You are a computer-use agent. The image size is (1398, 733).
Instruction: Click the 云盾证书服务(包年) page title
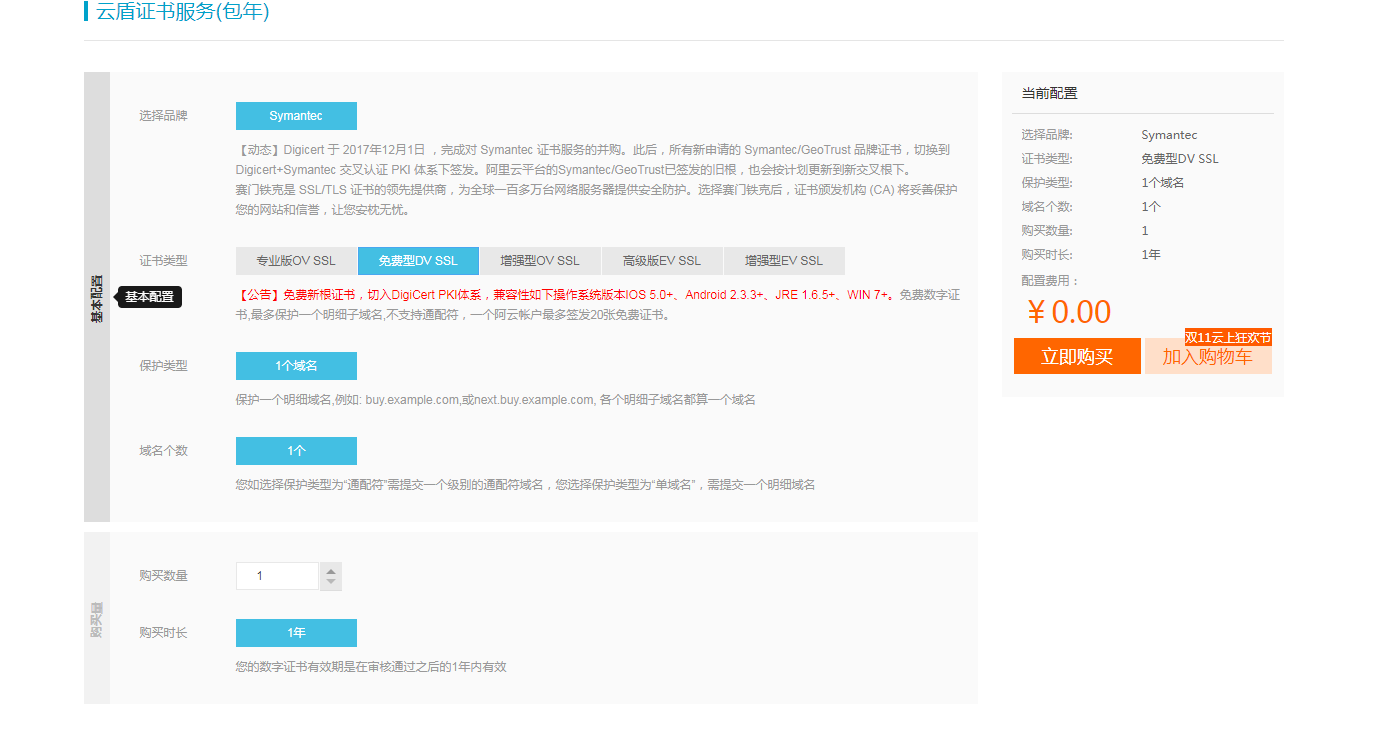pyautogui.click(x=183, y=12)
